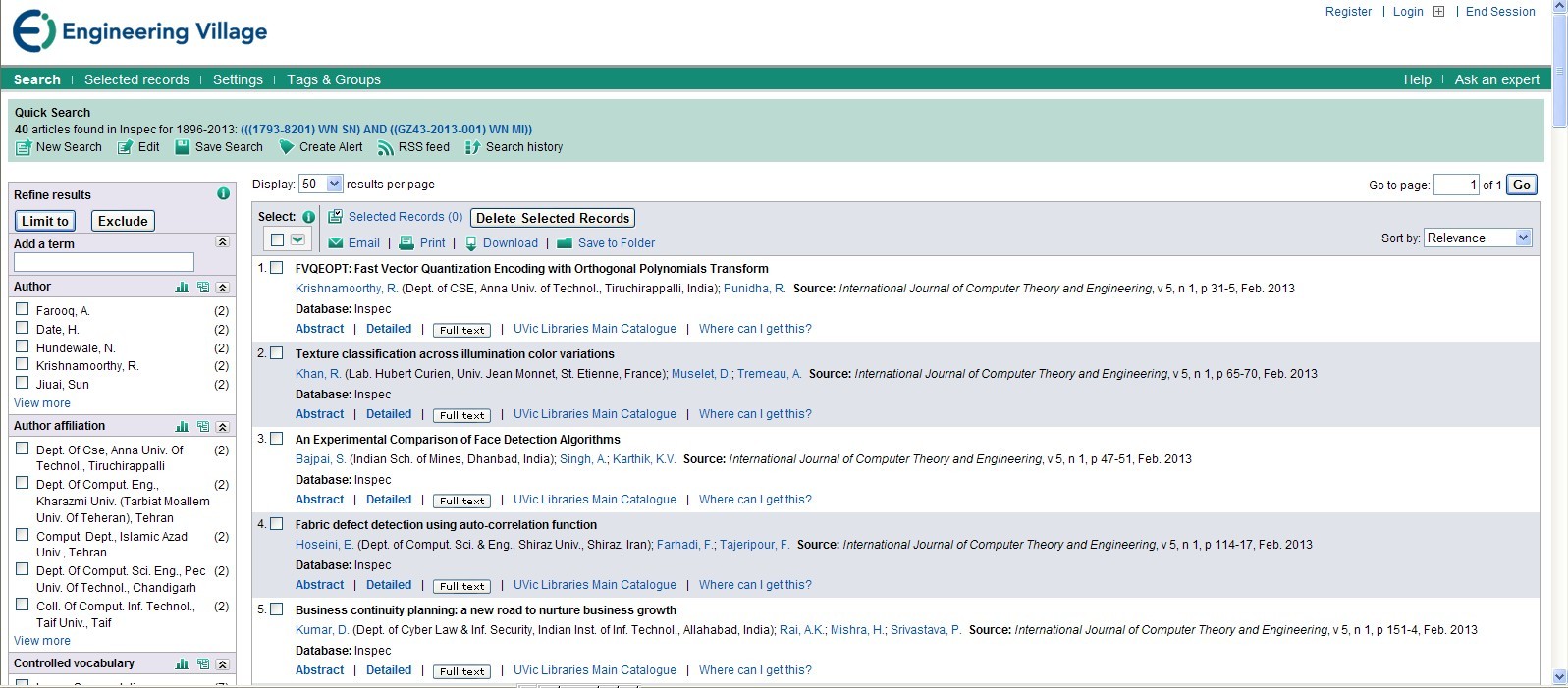Click Delete Selected Records button

pyautogui.click(x=553, y=218)
